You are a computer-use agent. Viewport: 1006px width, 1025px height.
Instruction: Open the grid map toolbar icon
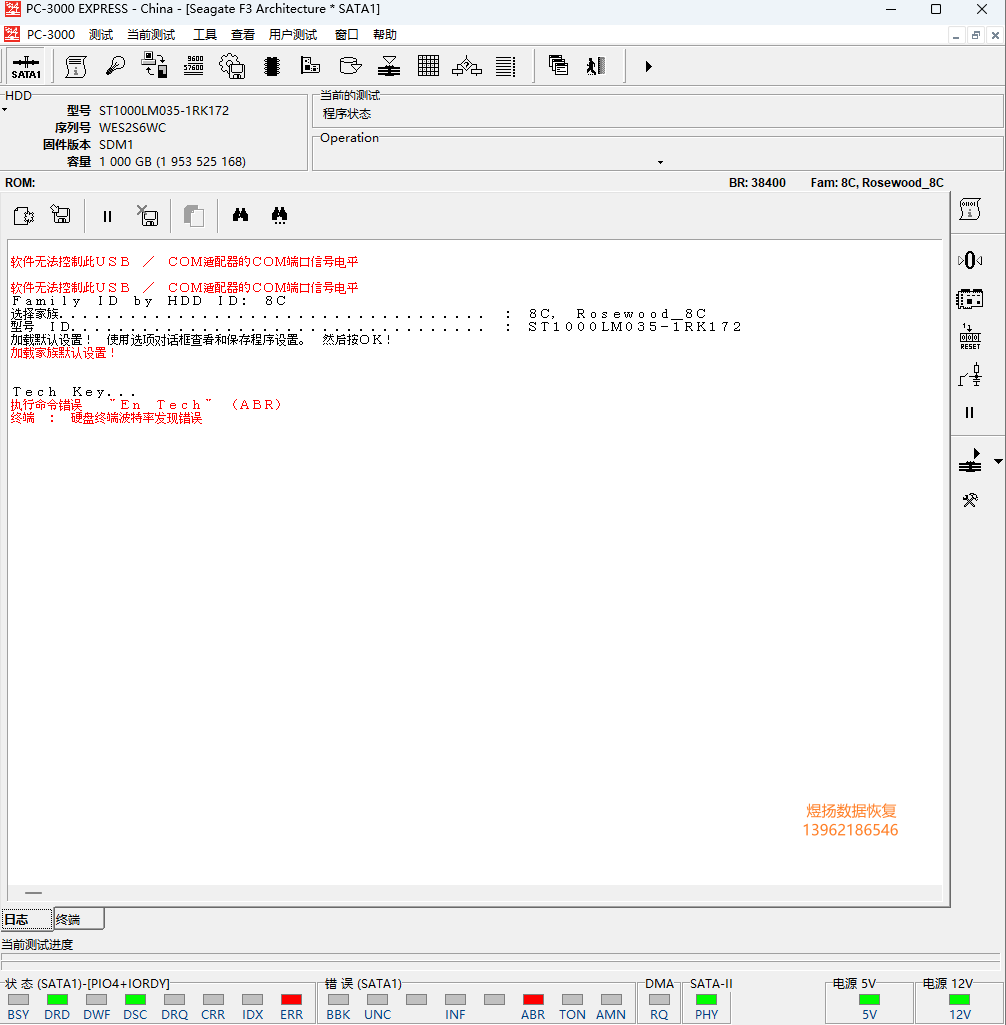tap(428, 66)
